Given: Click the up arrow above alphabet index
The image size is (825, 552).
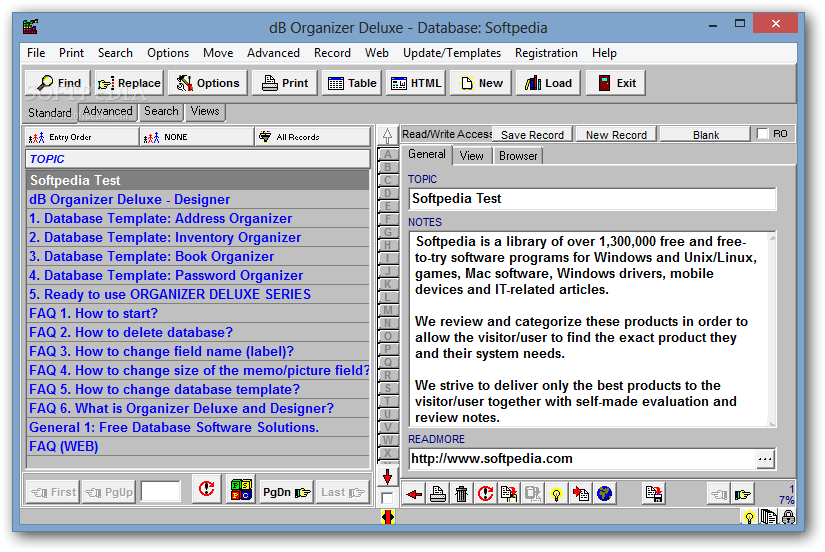Looking at the screenshot, I should (x=387, y=135).
